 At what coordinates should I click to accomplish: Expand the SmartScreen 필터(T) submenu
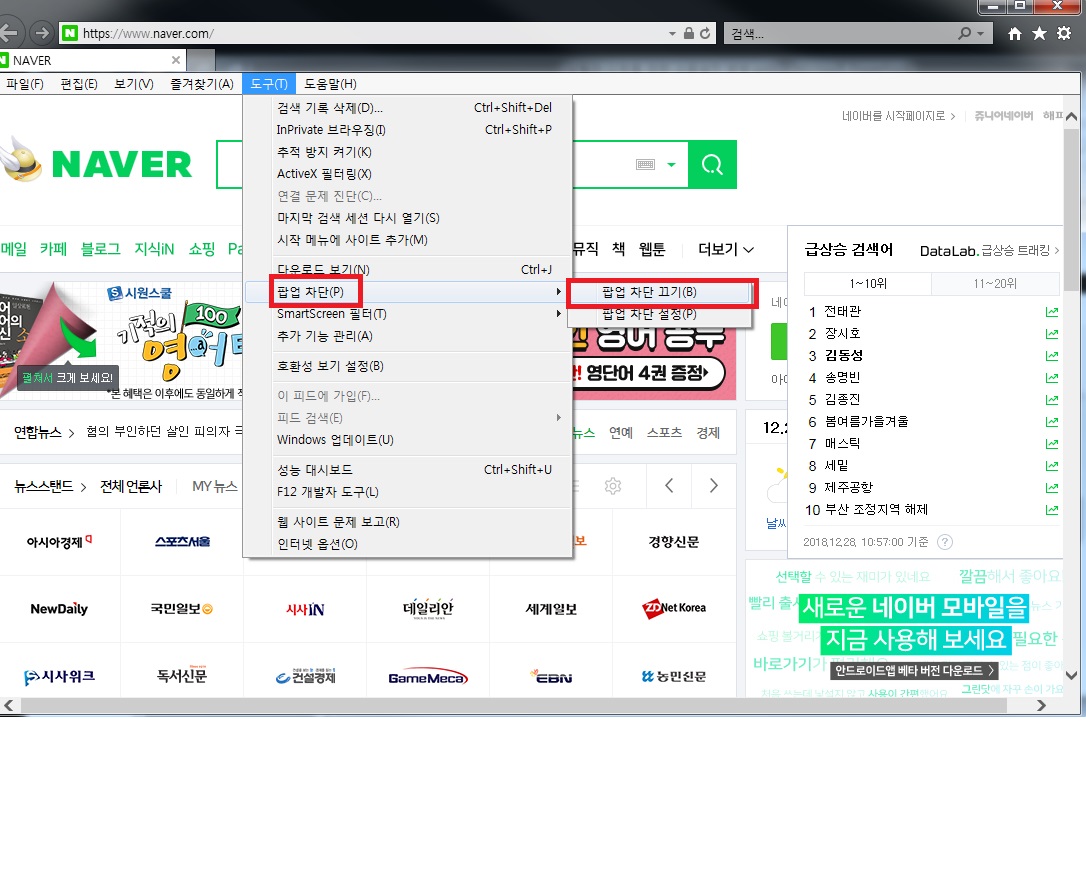click(409, 314)
